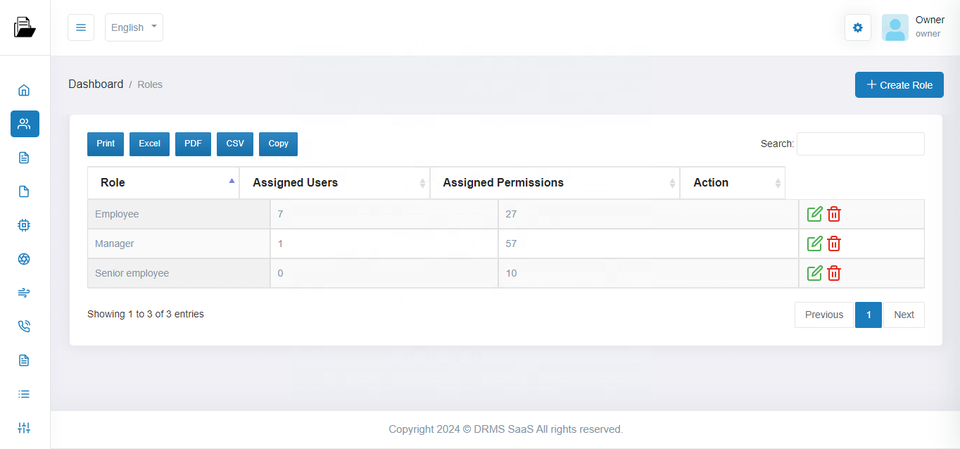960x449 pixels.
Task: Export table using Excel button
Action: (149, 144)
